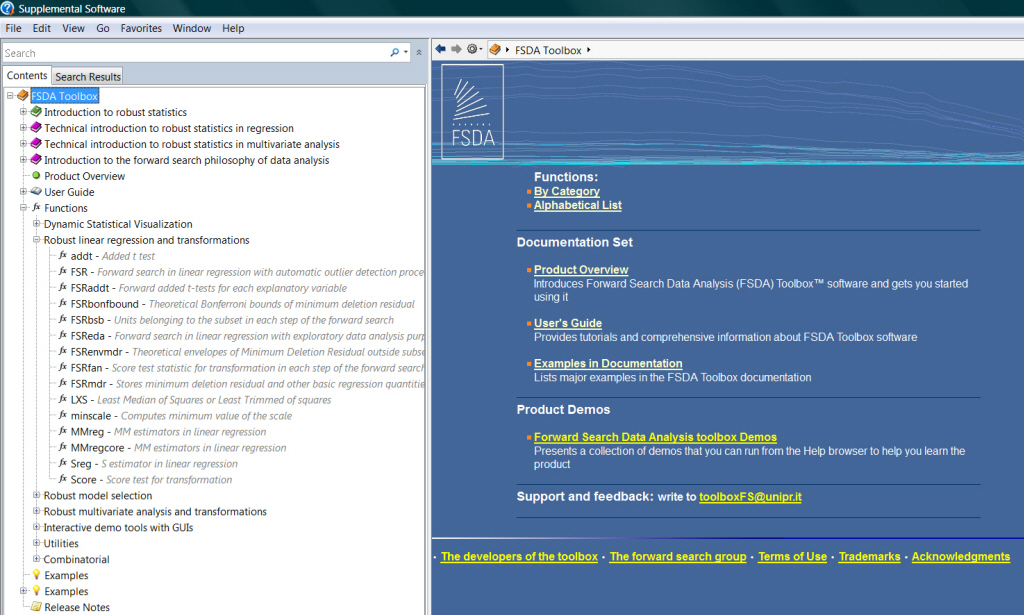The width and height of the screenshot is (1024, 615).
Task: Open the Terms of Use link
Action: [792, 557]
